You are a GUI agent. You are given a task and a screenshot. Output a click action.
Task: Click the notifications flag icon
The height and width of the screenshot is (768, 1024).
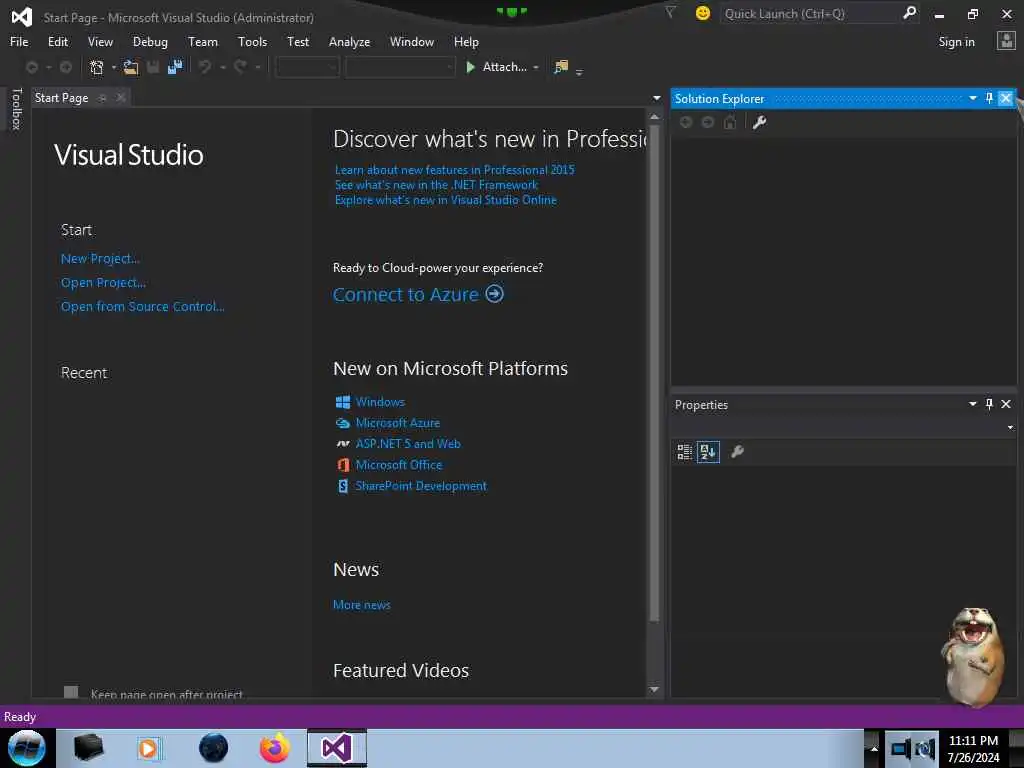[670, 12]
